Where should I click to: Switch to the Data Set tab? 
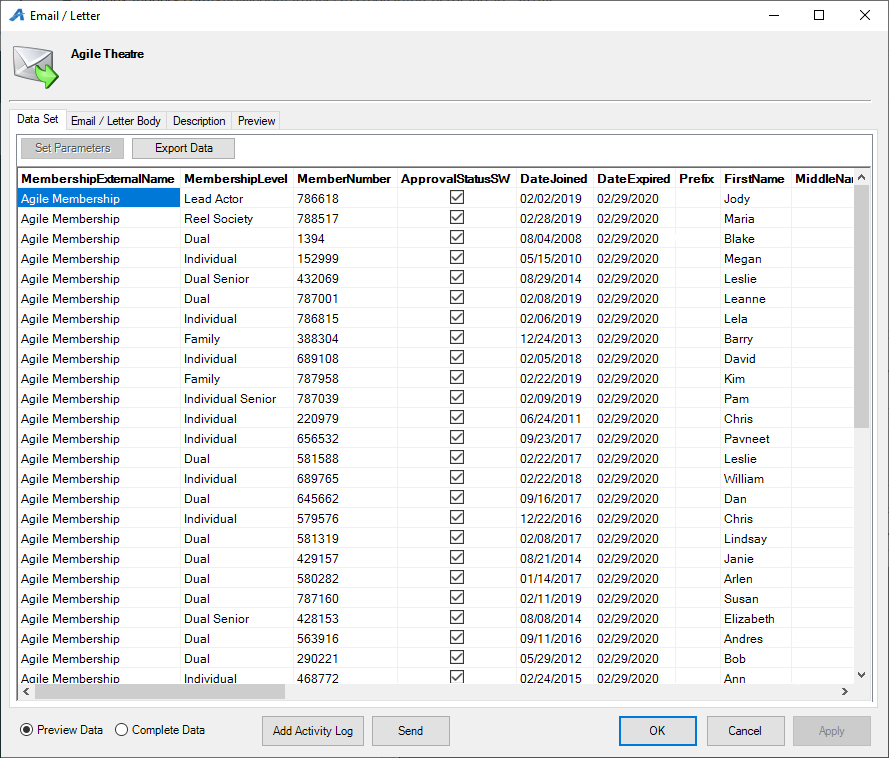37,119
